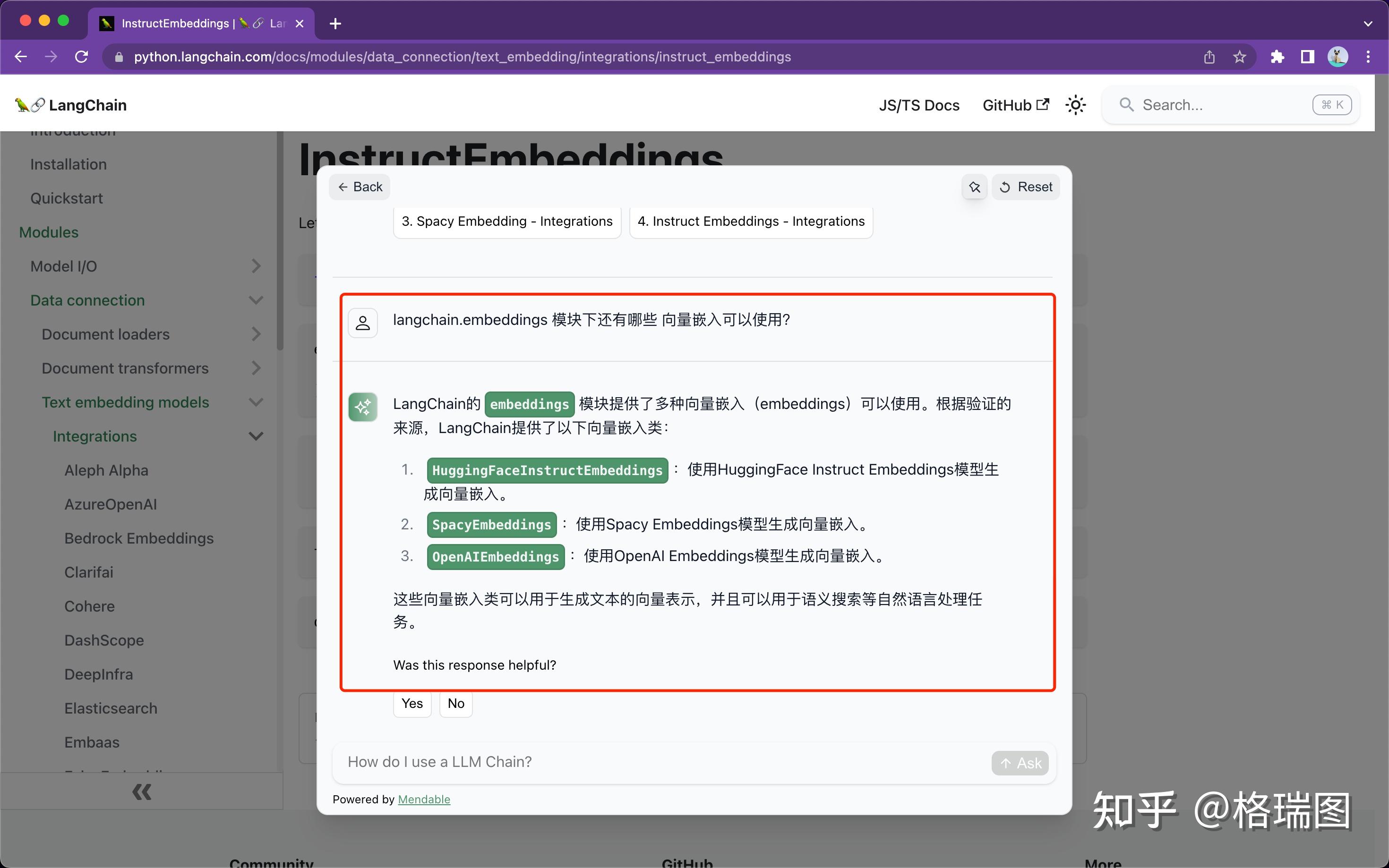Open the browser extensions puzzle icon
The width and height of the screenshot is (1389, 868).
point(1277,57)
